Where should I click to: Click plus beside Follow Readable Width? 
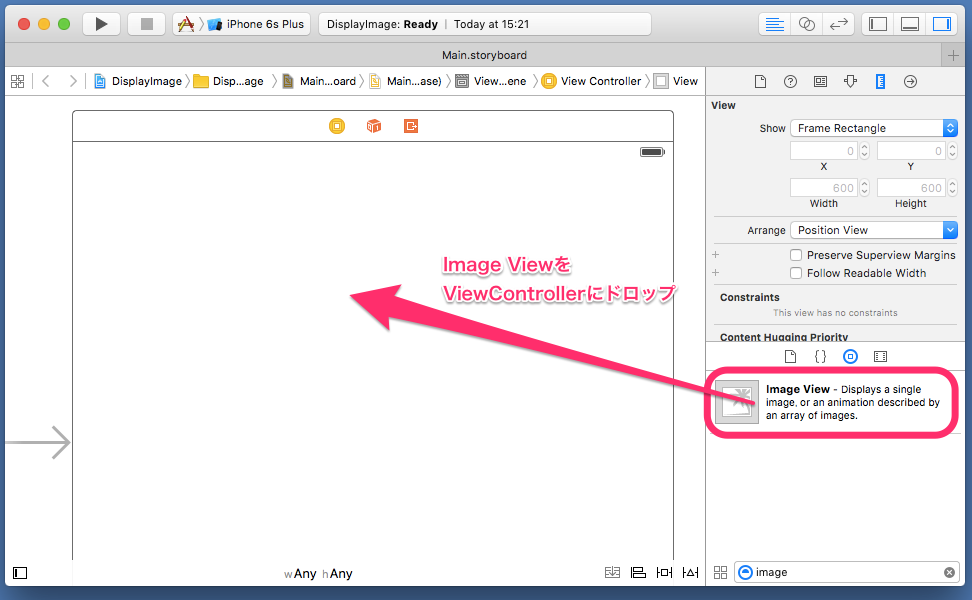tap(715, 273)
